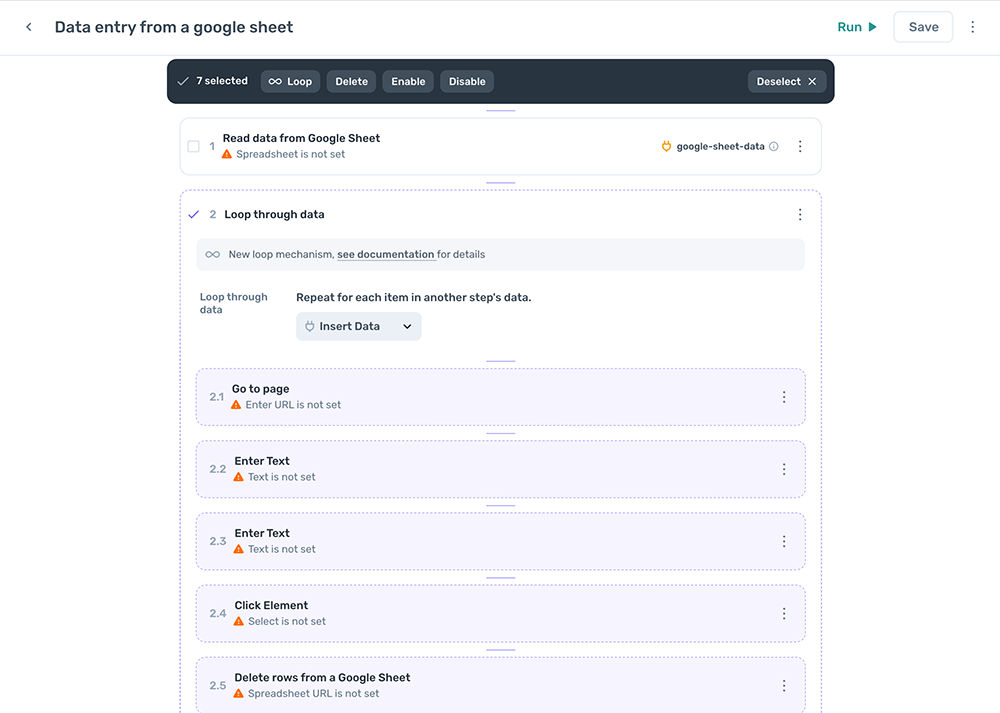
Task: Open the 'Delete rows from a Google Sheet' menu
Action: [x=784, y=685]
